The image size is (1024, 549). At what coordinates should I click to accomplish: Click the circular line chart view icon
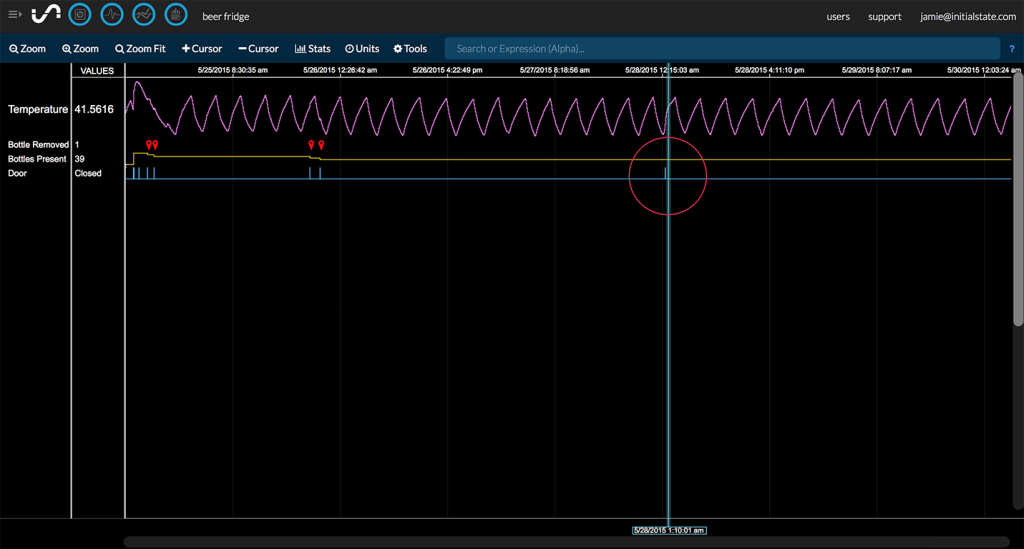144,15
